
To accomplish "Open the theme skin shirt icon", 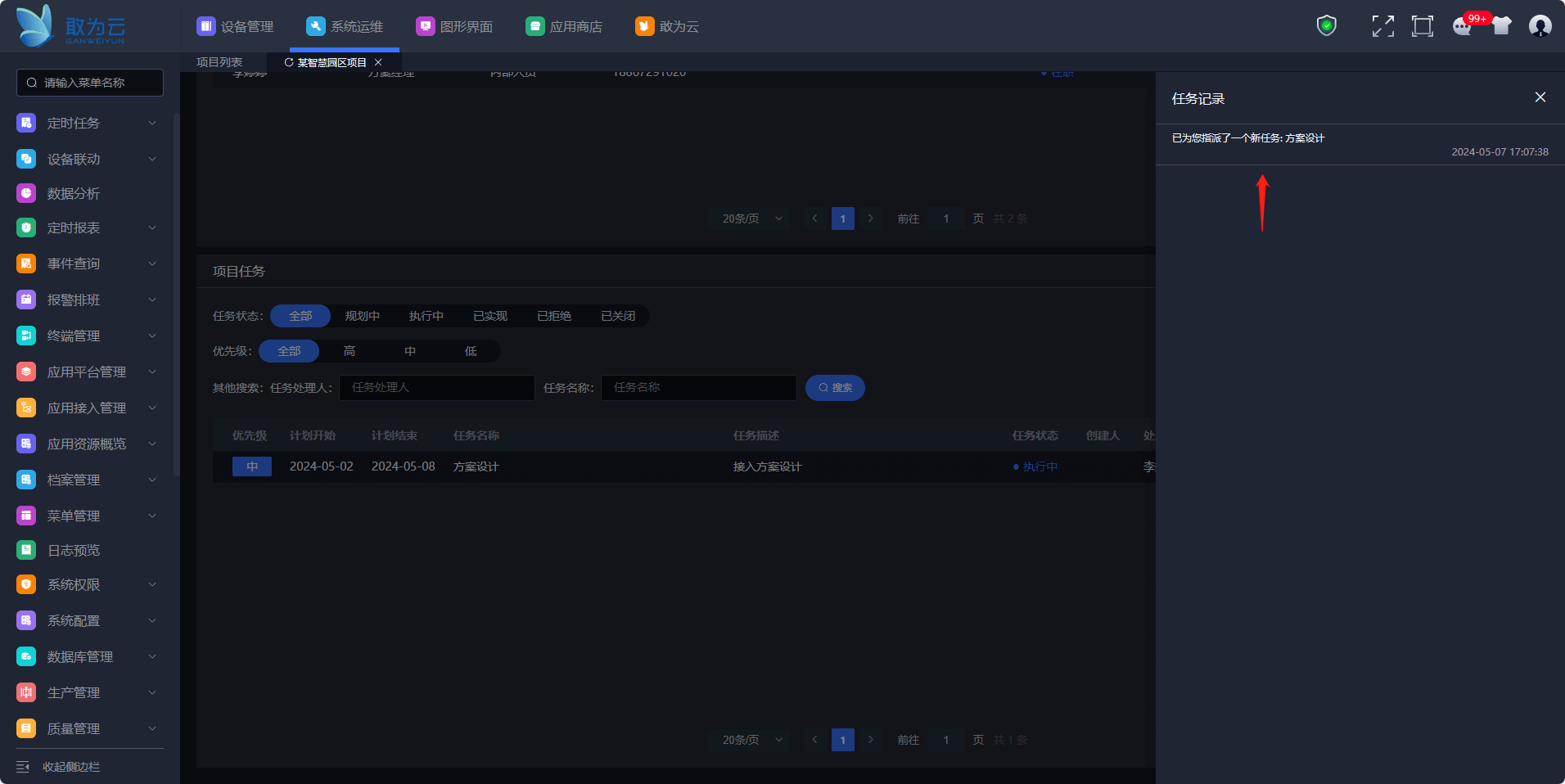I will point(1501,26).
